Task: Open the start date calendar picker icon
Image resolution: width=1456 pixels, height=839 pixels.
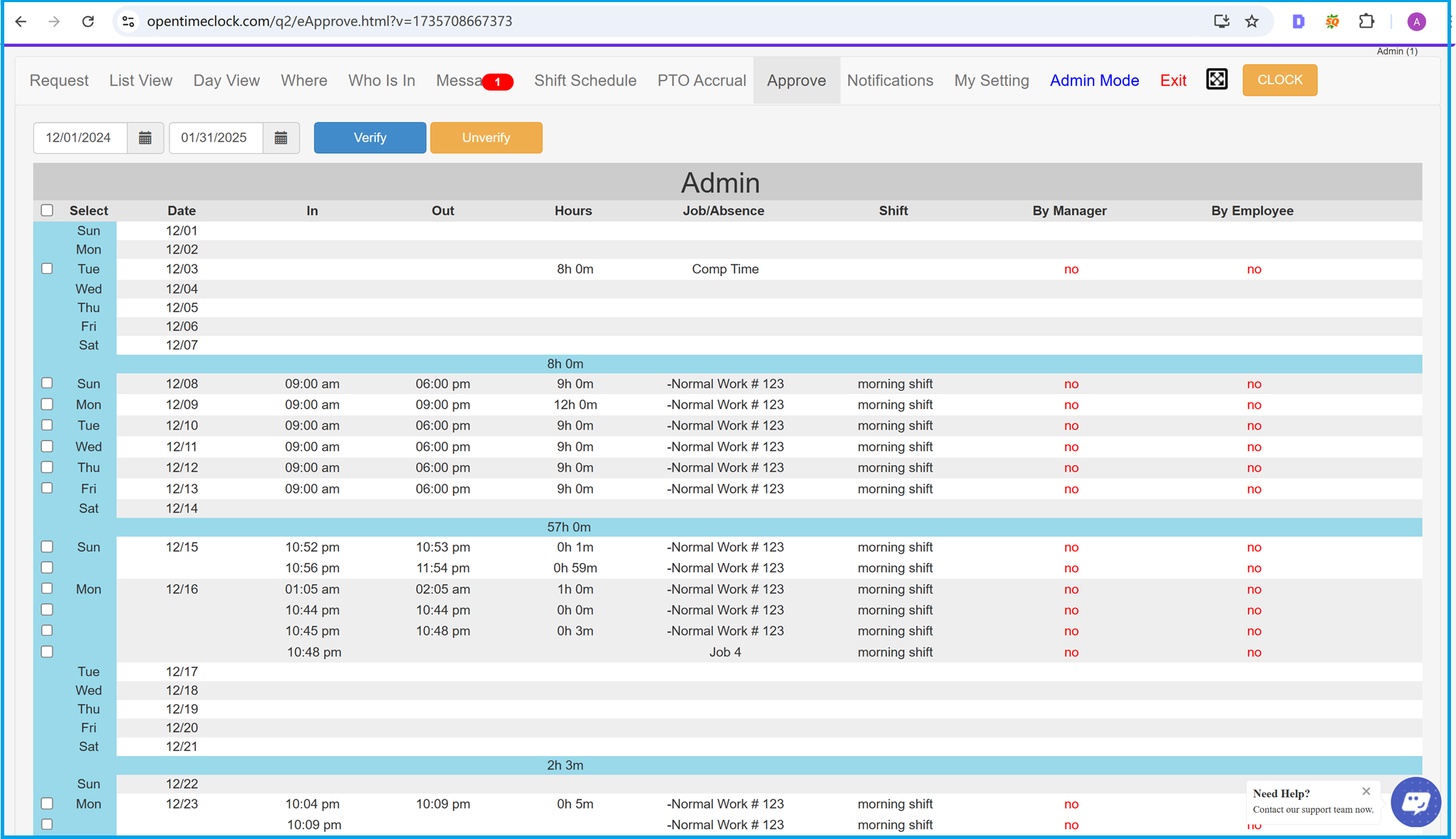Action: 145,138
